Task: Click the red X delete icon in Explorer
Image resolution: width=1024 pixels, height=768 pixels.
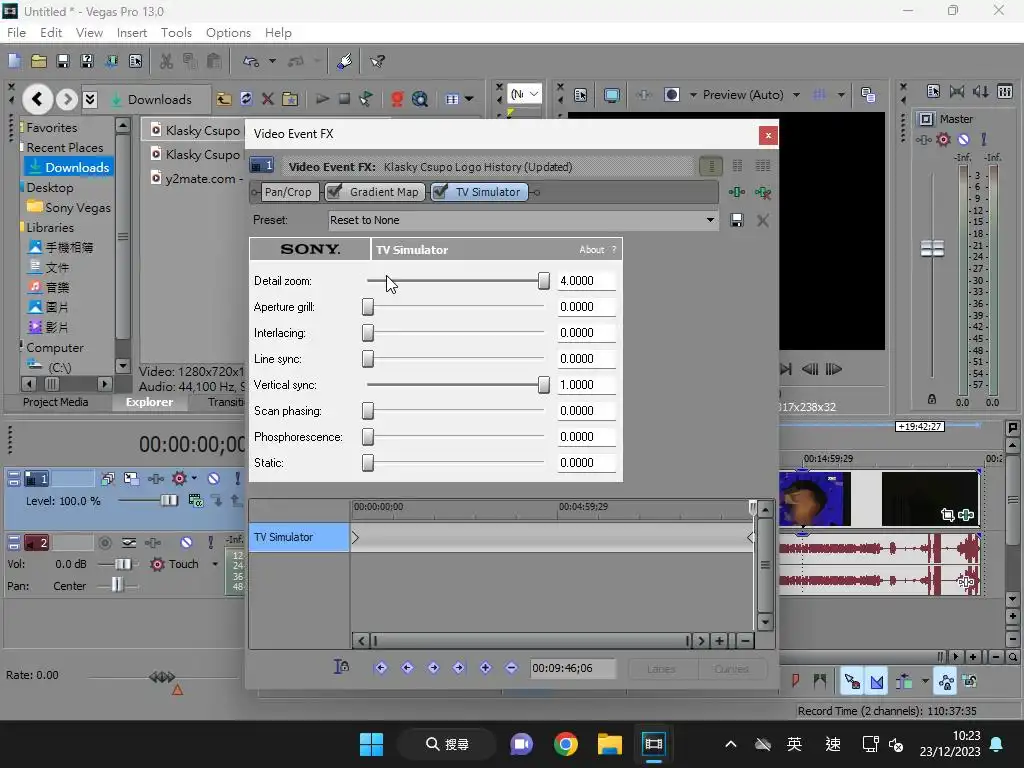Action: [267, 99]
